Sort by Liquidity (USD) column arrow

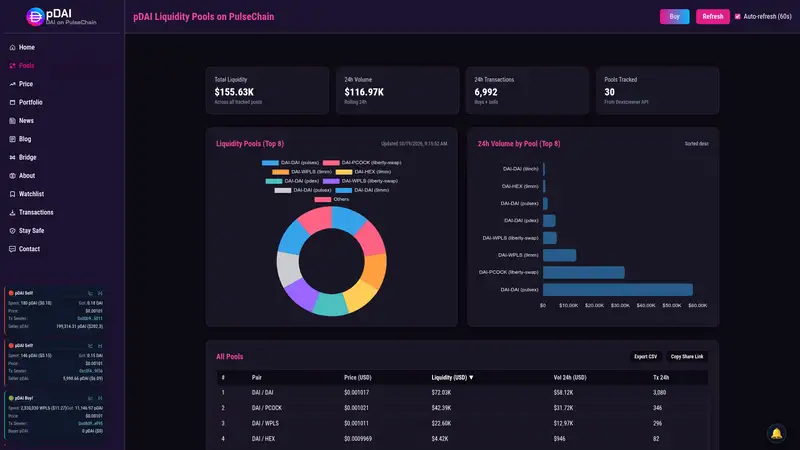point(471,378)
